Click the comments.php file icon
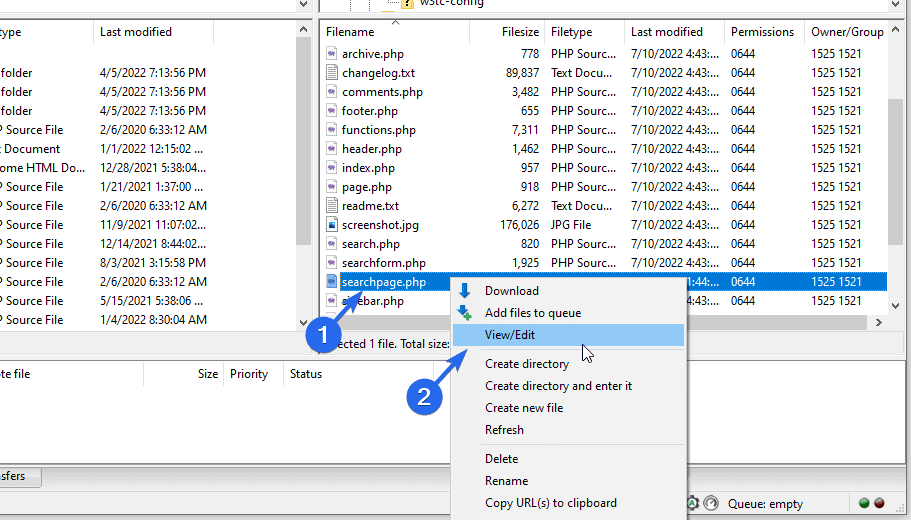The image size is (911, 520). pos(332,92)
